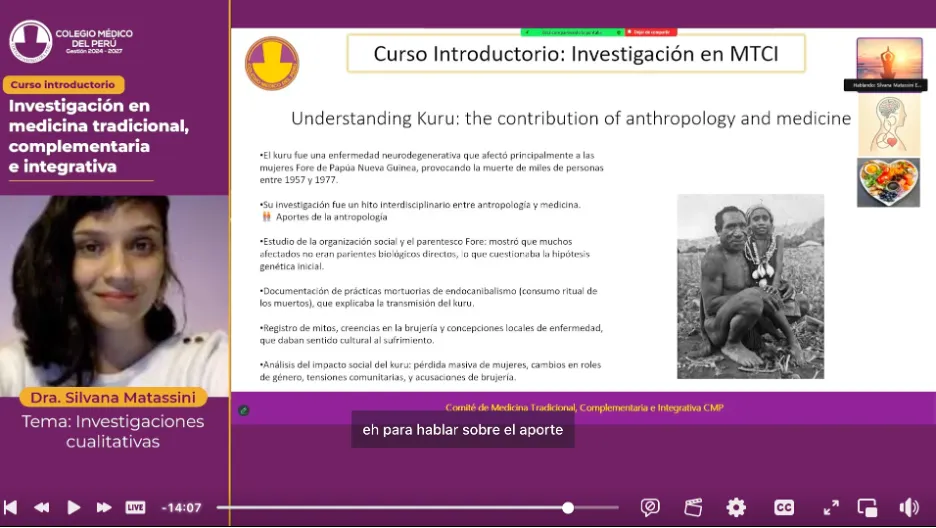Image resolution: width=936 pixels, height=528 pixels.
Task: Open the chat/comments bubble icon
Action: (x=650, y=507)
